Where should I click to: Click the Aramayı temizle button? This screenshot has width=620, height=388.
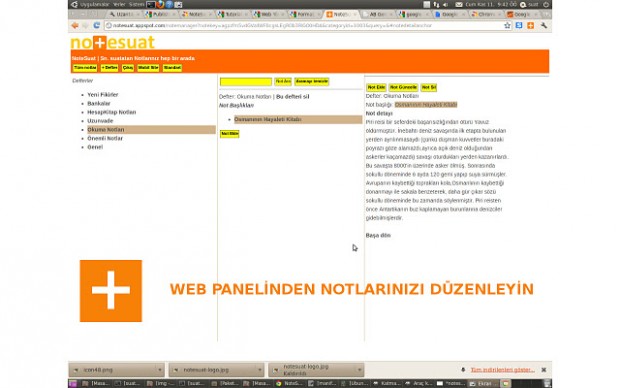click(x=312, y=81)
